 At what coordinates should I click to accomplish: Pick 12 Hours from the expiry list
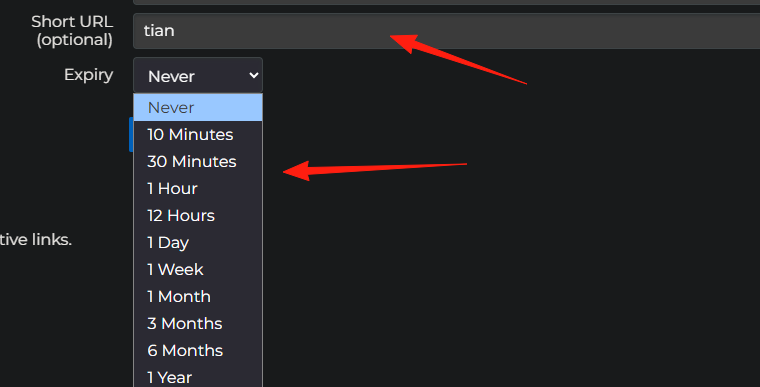pyautogui.click(x=198, y=215)
